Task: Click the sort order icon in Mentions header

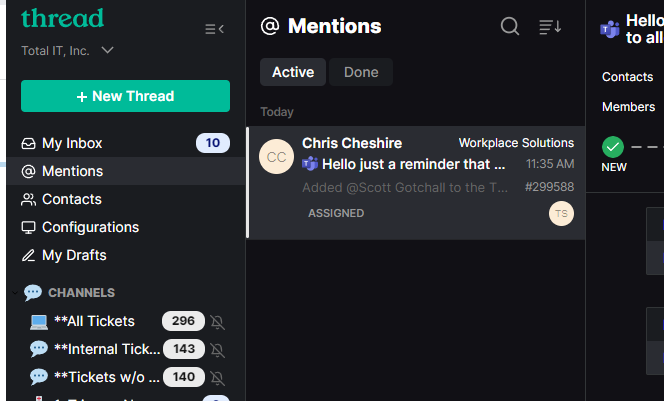Action: (x=550, y=27)
